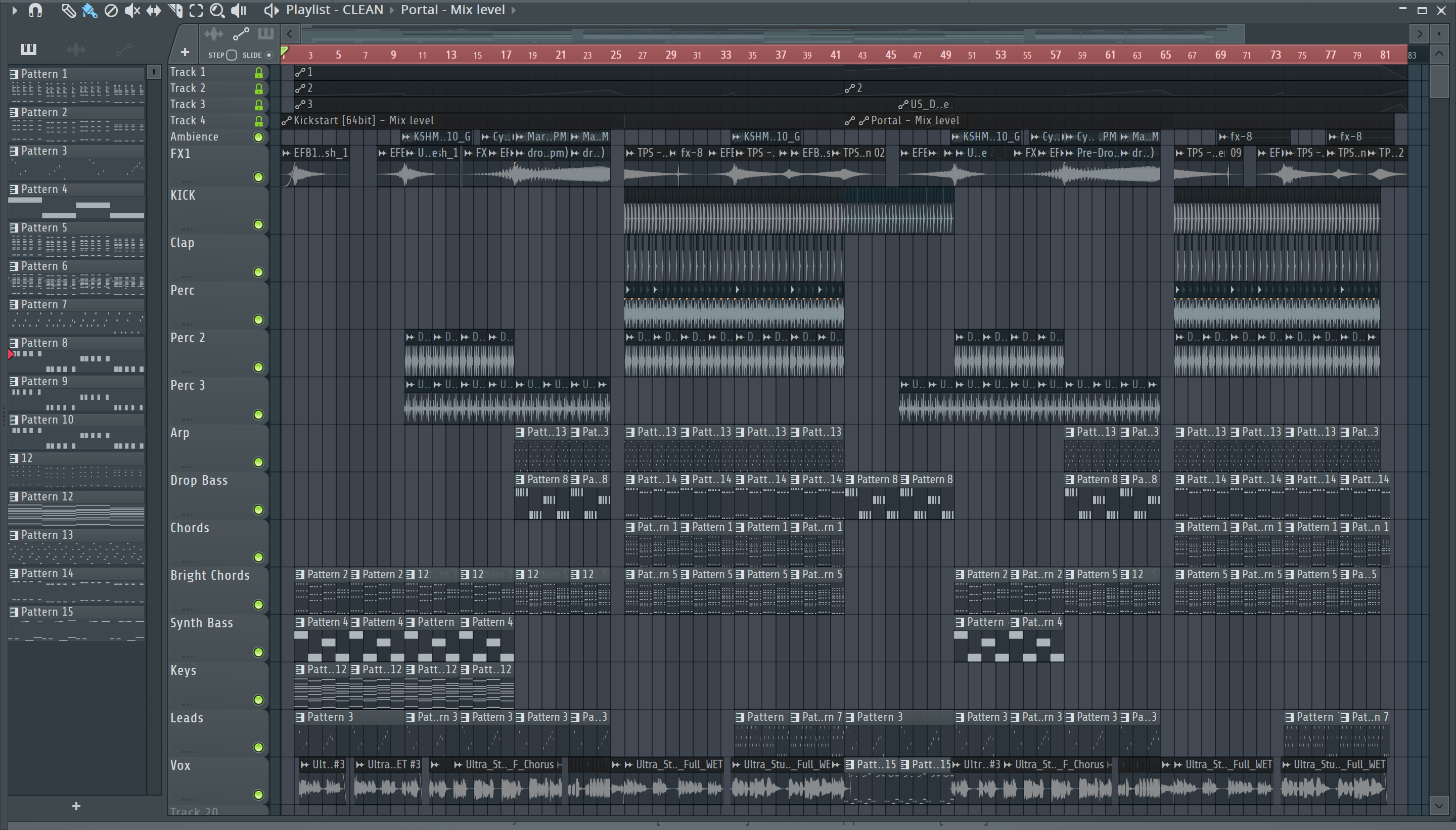Focus automation clips in the playlist

coord(241,34)
